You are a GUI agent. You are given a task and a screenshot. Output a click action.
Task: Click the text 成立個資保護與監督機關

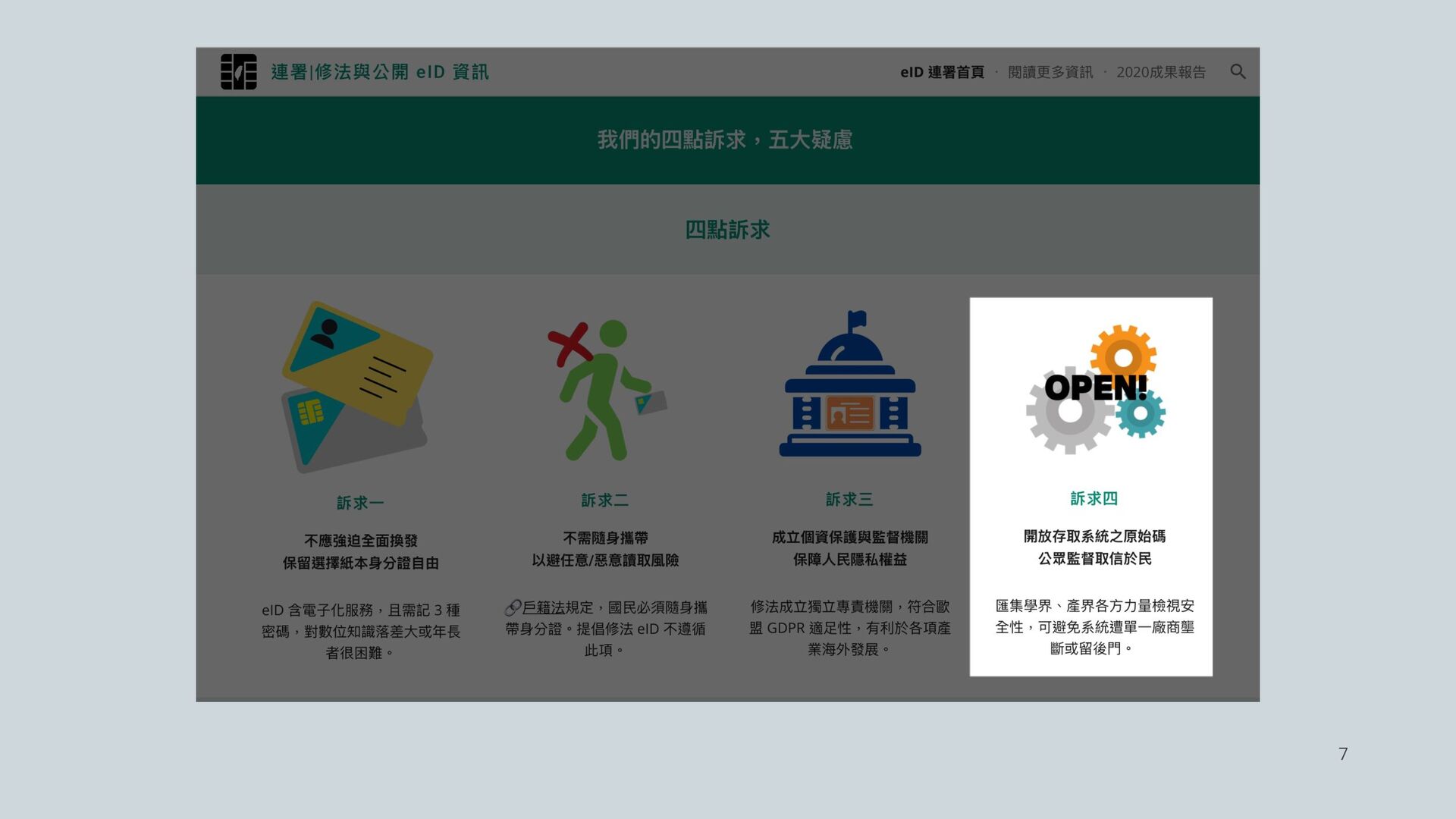pos(850,538)
